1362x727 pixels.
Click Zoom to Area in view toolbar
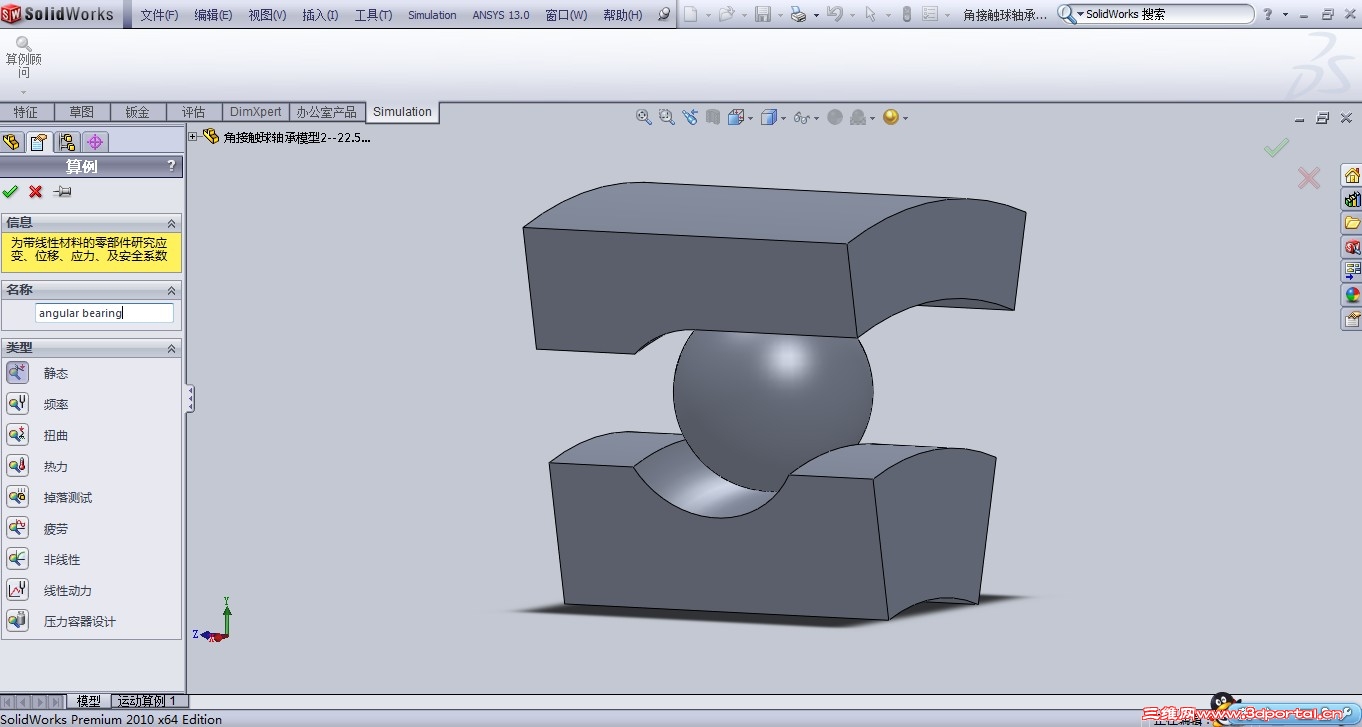point(667,117)
